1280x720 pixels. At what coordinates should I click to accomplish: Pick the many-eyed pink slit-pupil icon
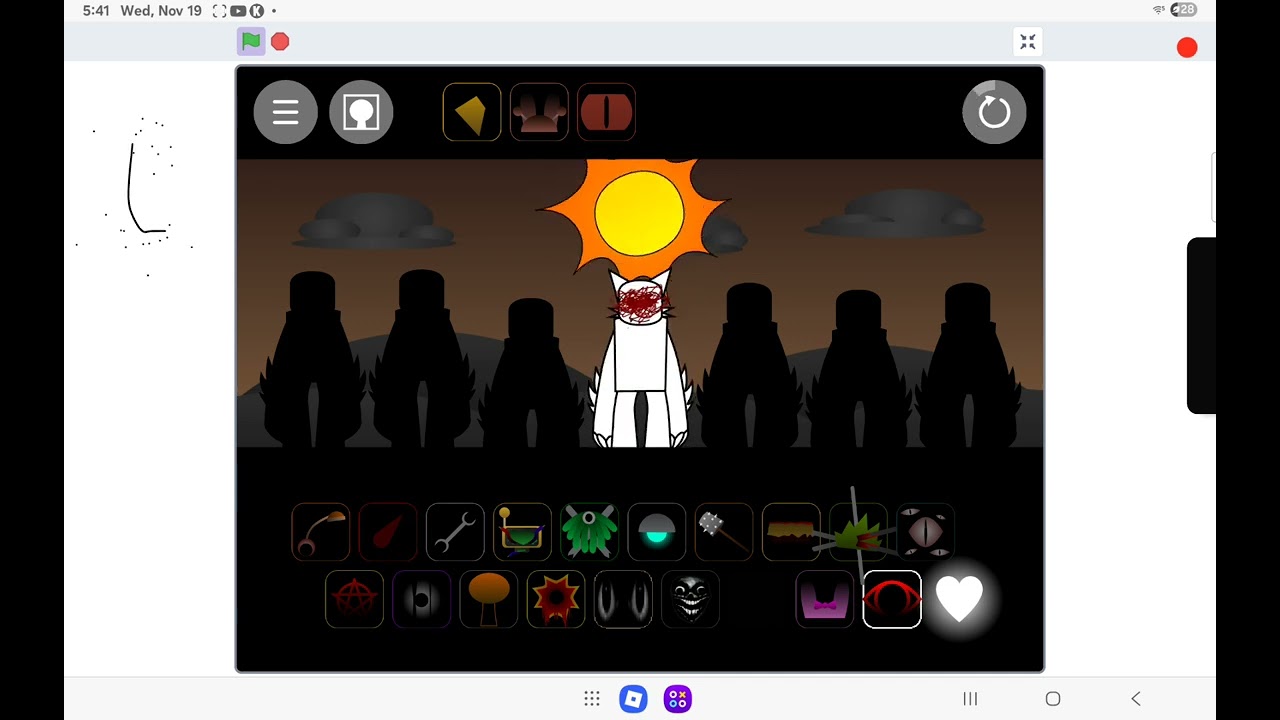click(926, 532)
